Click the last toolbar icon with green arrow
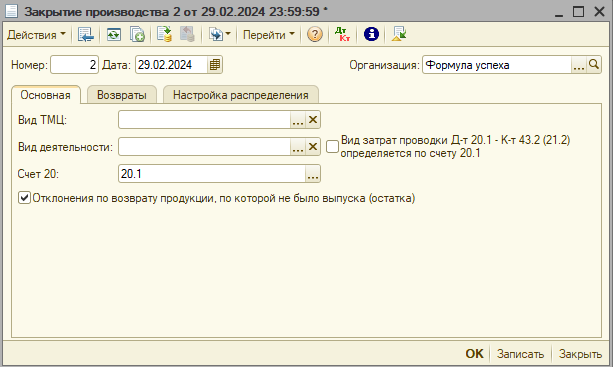 click(x=399, y=34)
